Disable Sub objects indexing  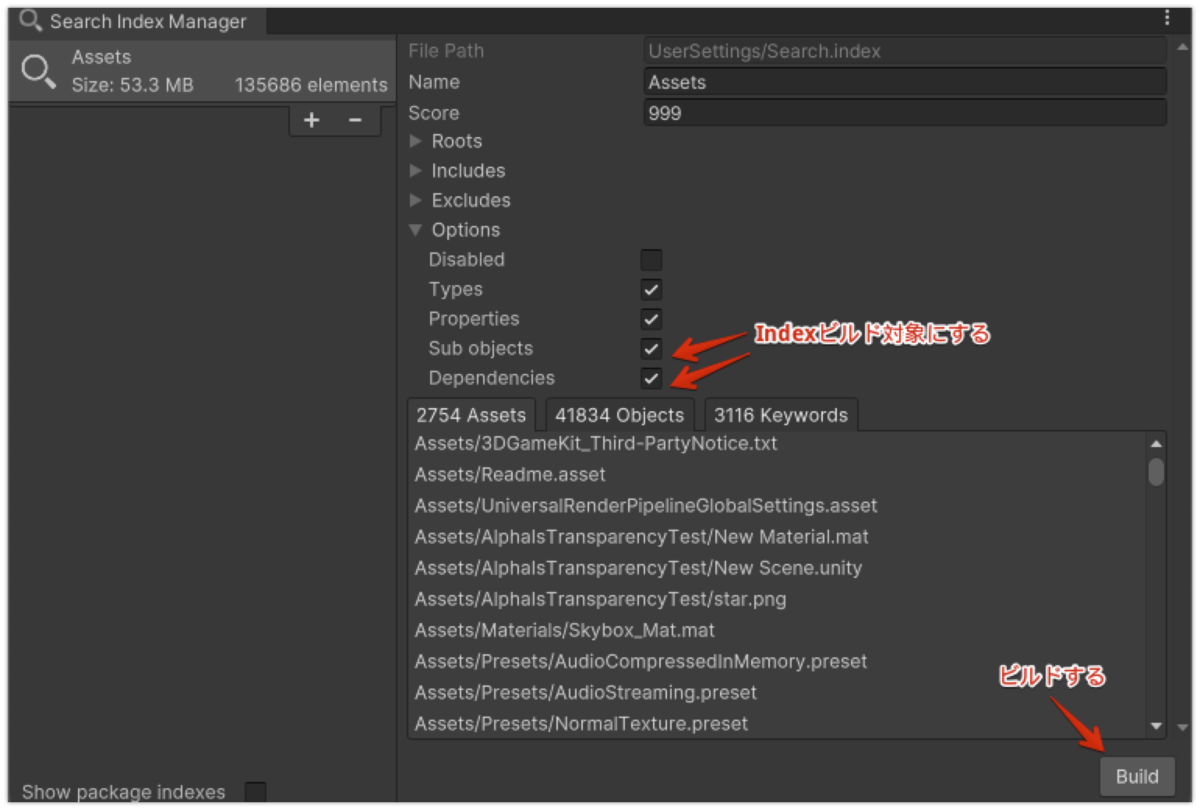pos(651,348)
